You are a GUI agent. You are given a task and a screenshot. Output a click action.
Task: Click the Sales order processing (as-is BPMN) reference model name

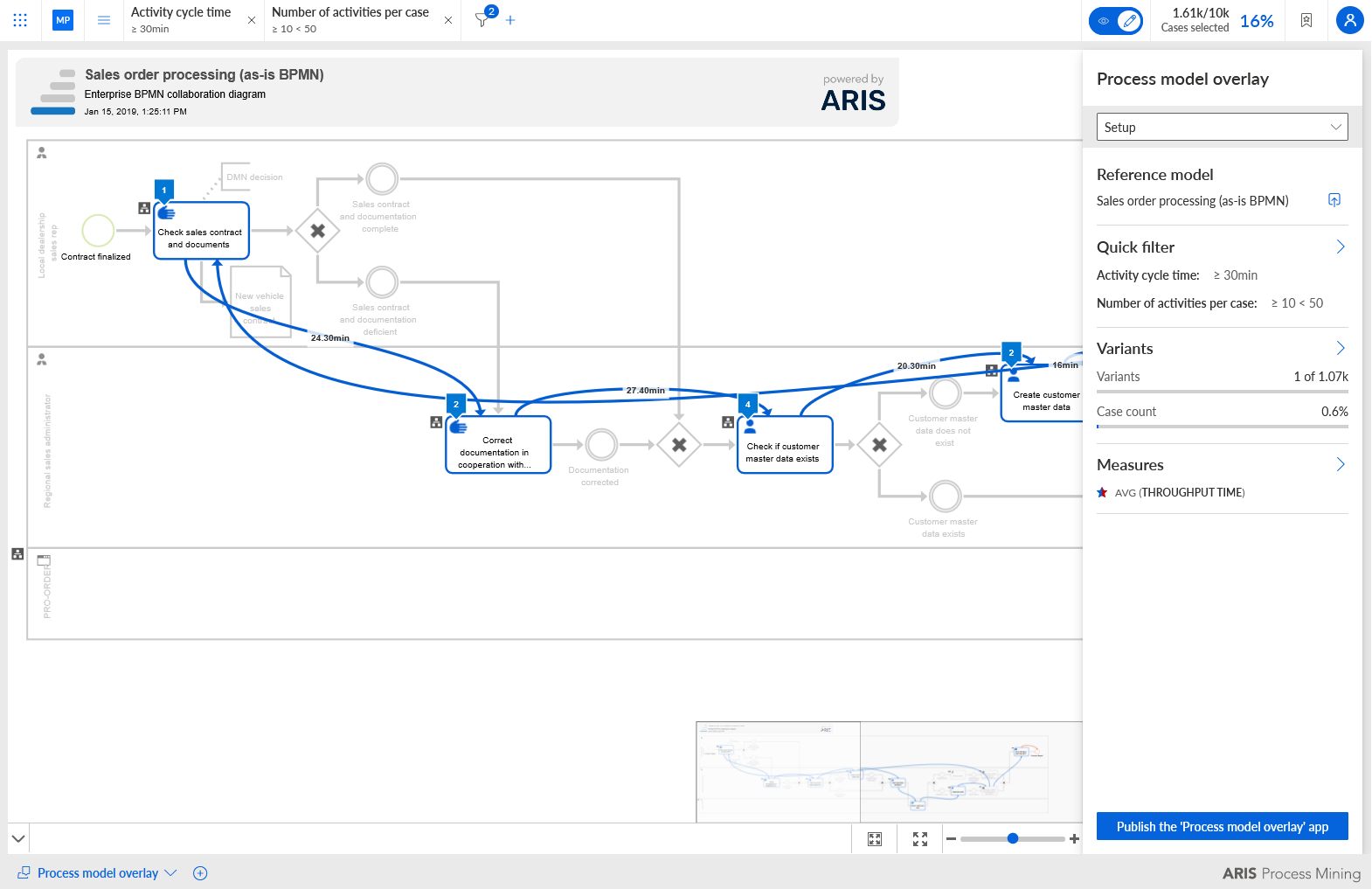[1192, 201]
